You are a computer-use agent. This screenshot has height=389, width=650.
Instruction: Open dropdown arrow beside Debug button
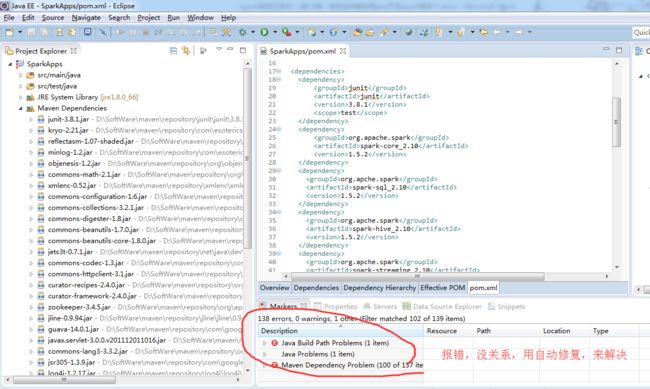pos(252,32)
